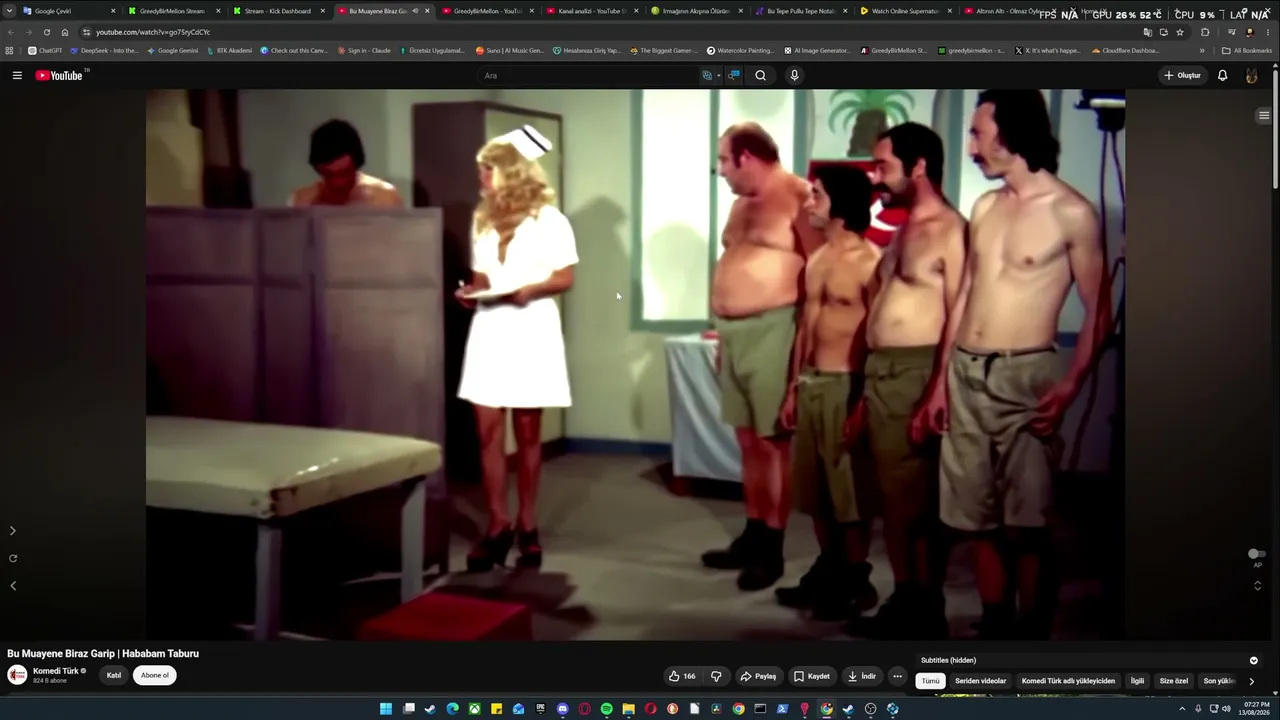The width and height of the screenshot is (1280, 720).
Task: Click the video player frame
Action: tap(635, 364)
